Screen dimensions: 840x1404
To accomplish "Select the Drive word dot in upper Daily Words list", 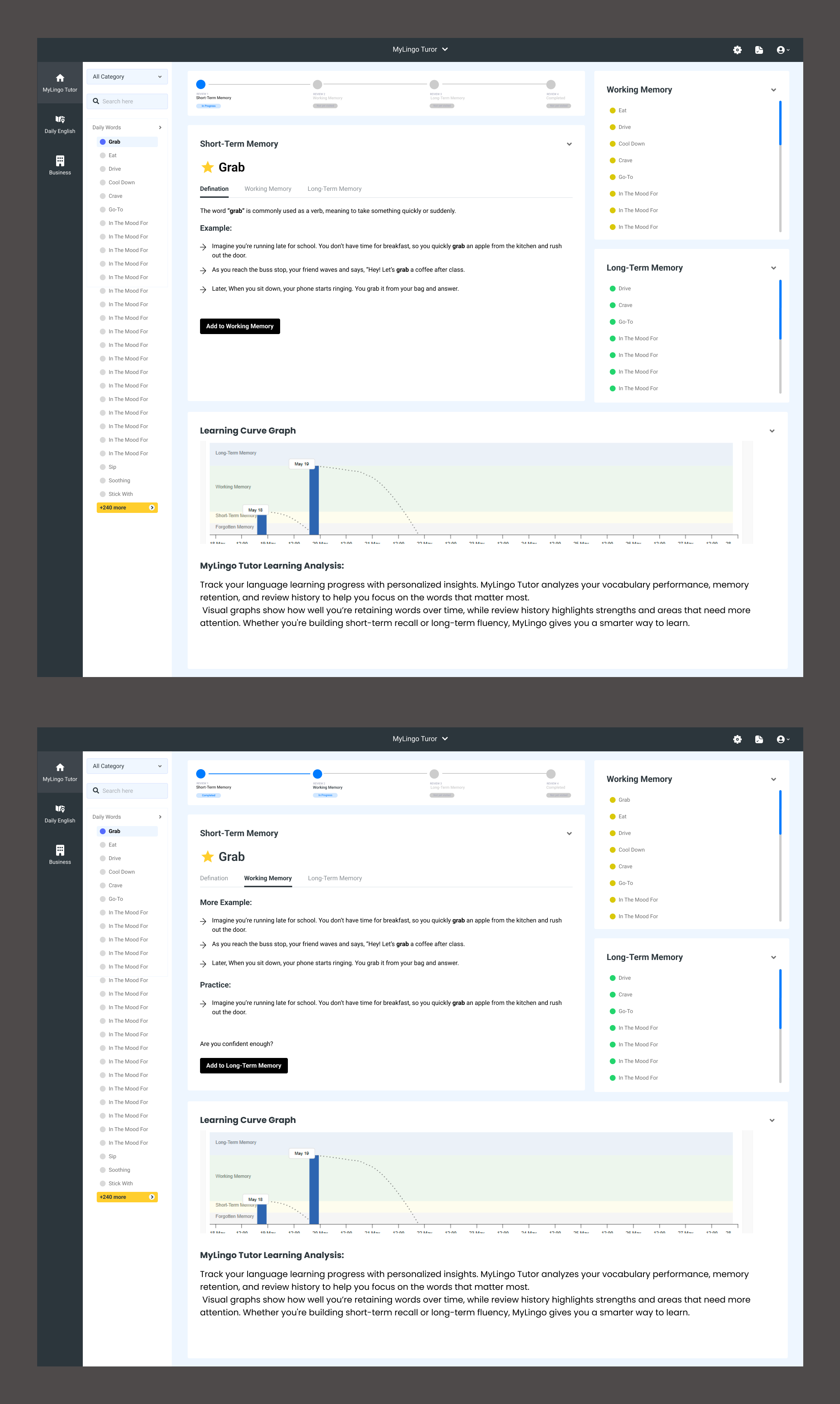I will pyautogui.click(x=103, y=169).
